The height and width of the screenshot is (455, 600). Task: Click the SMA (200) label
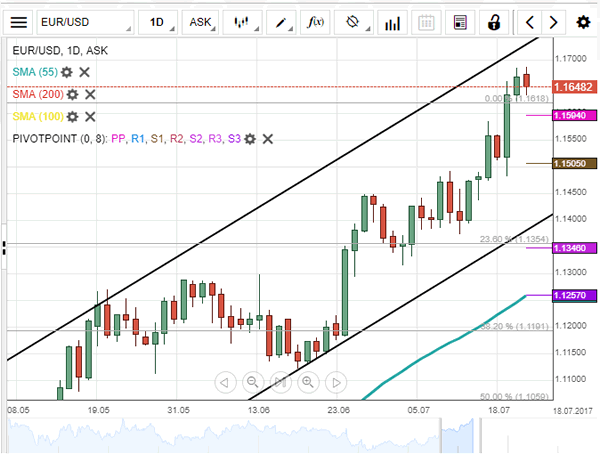coord(38,94)
